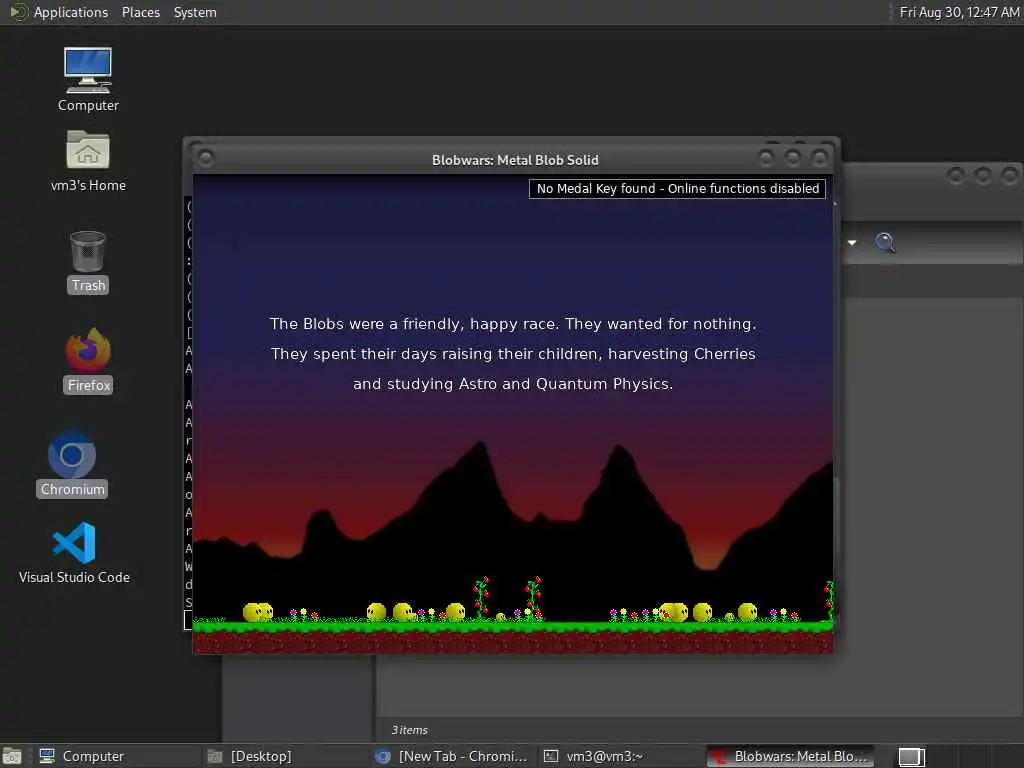
Task: Click the No Medal Key found notice
Action: [677, 189]
